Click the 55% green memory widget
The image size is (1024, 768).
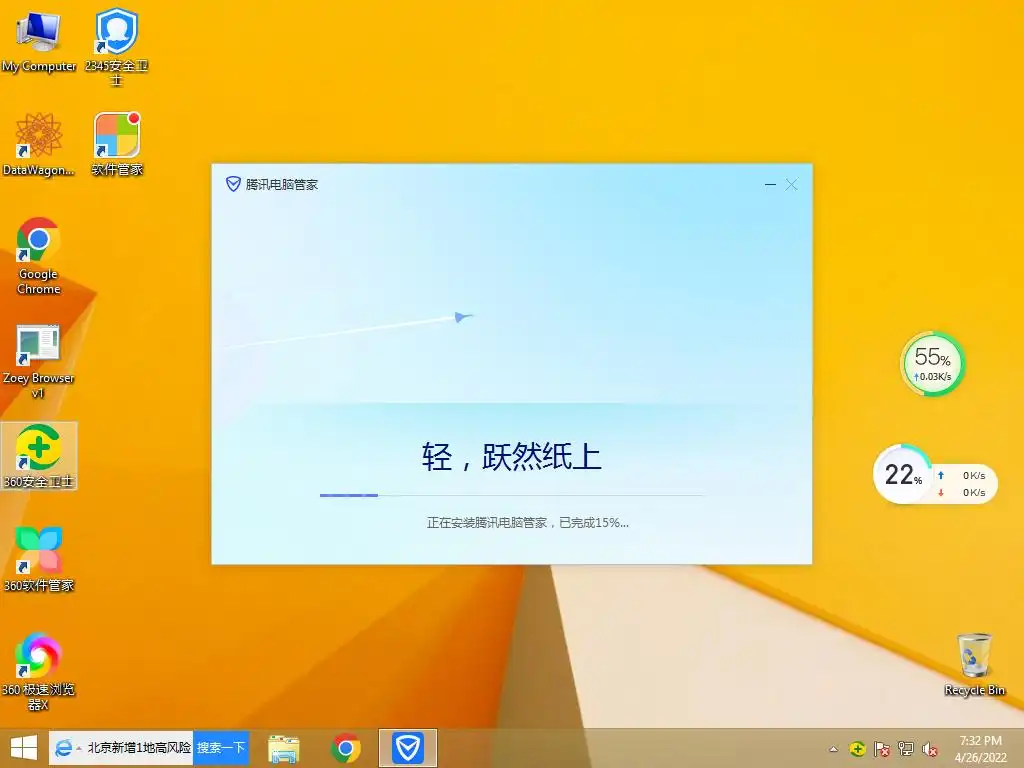point(933,364)
